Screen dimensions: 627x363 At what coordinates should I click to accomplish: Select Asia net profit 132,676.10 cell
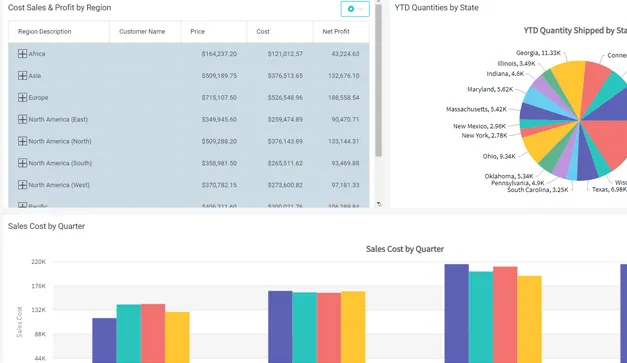tap(343, 76)
